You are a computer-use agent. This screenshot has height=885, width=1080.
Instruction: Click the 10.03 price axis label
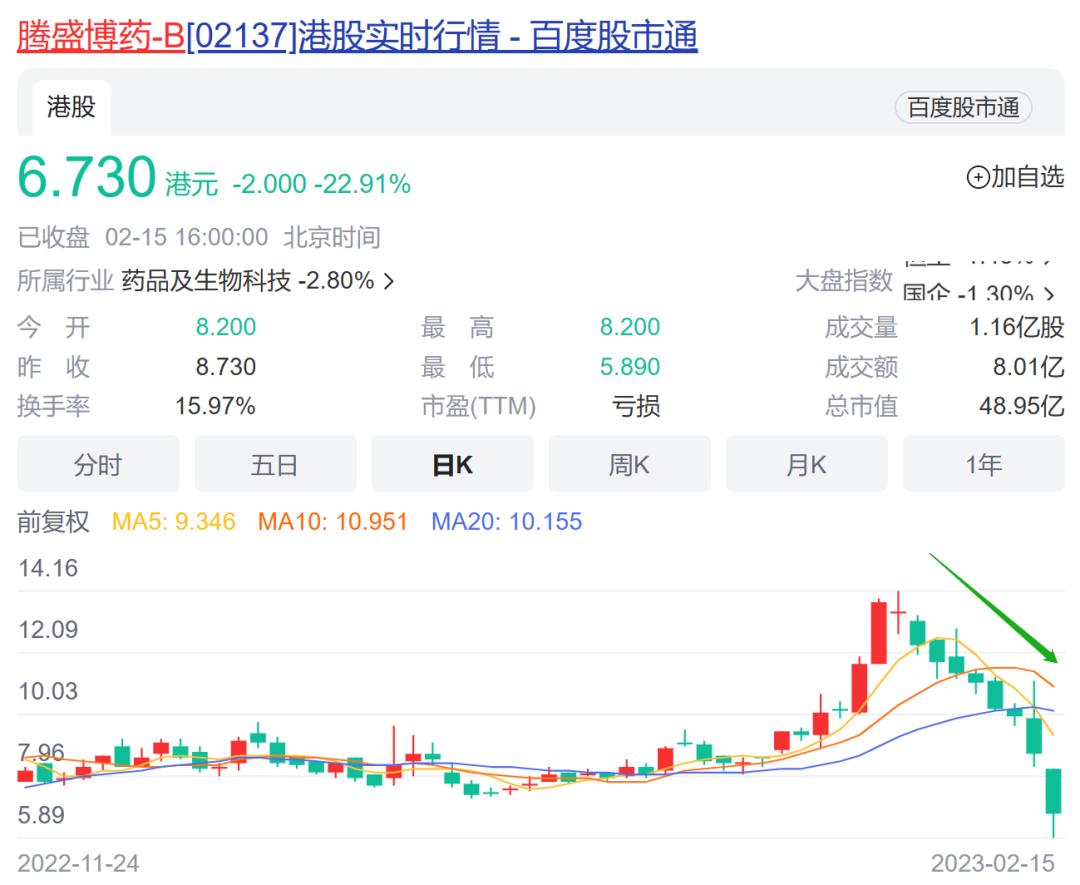pos(48,691)
